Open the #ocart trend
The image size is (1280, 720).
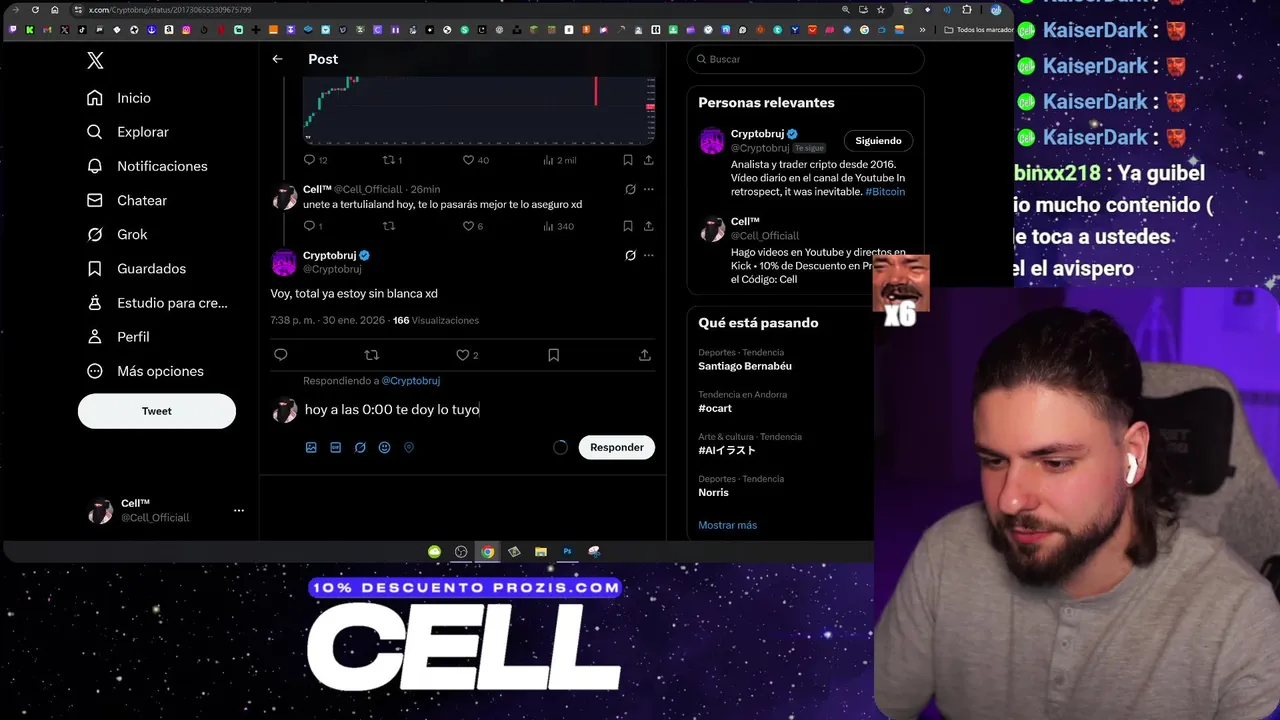click(x=715, y=408)
